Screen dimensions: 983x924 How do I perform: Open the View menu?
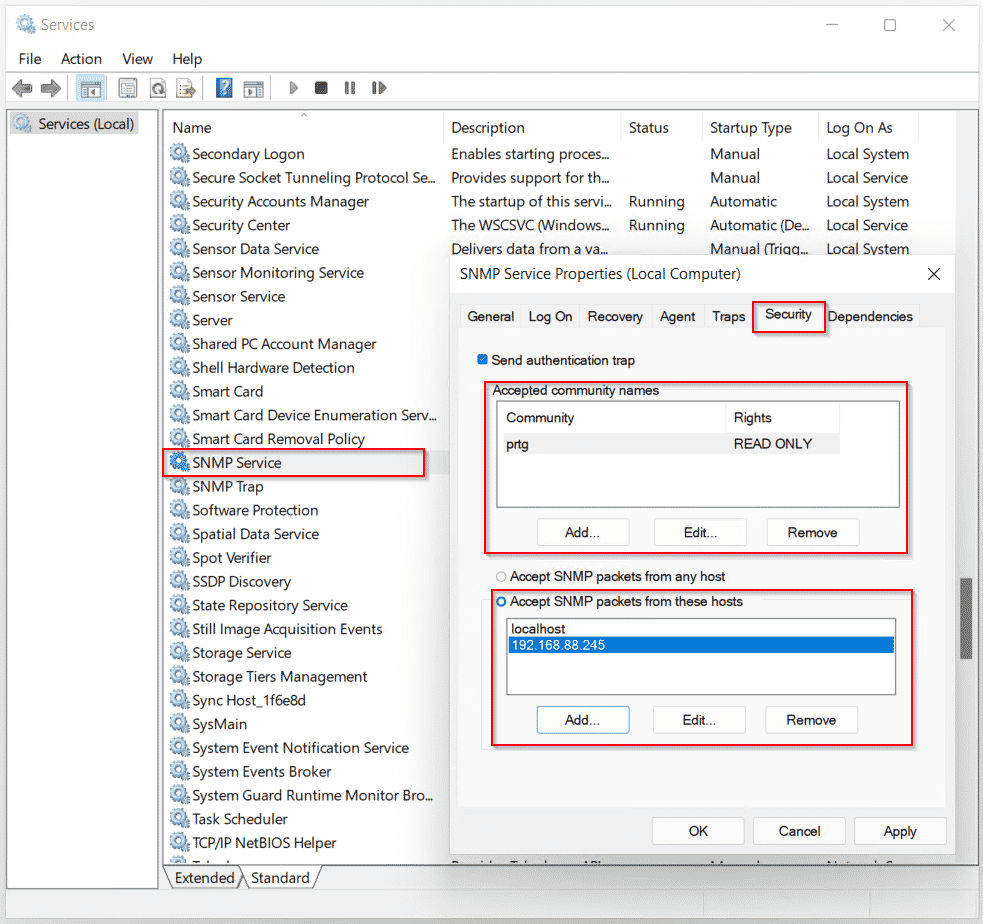137,59
